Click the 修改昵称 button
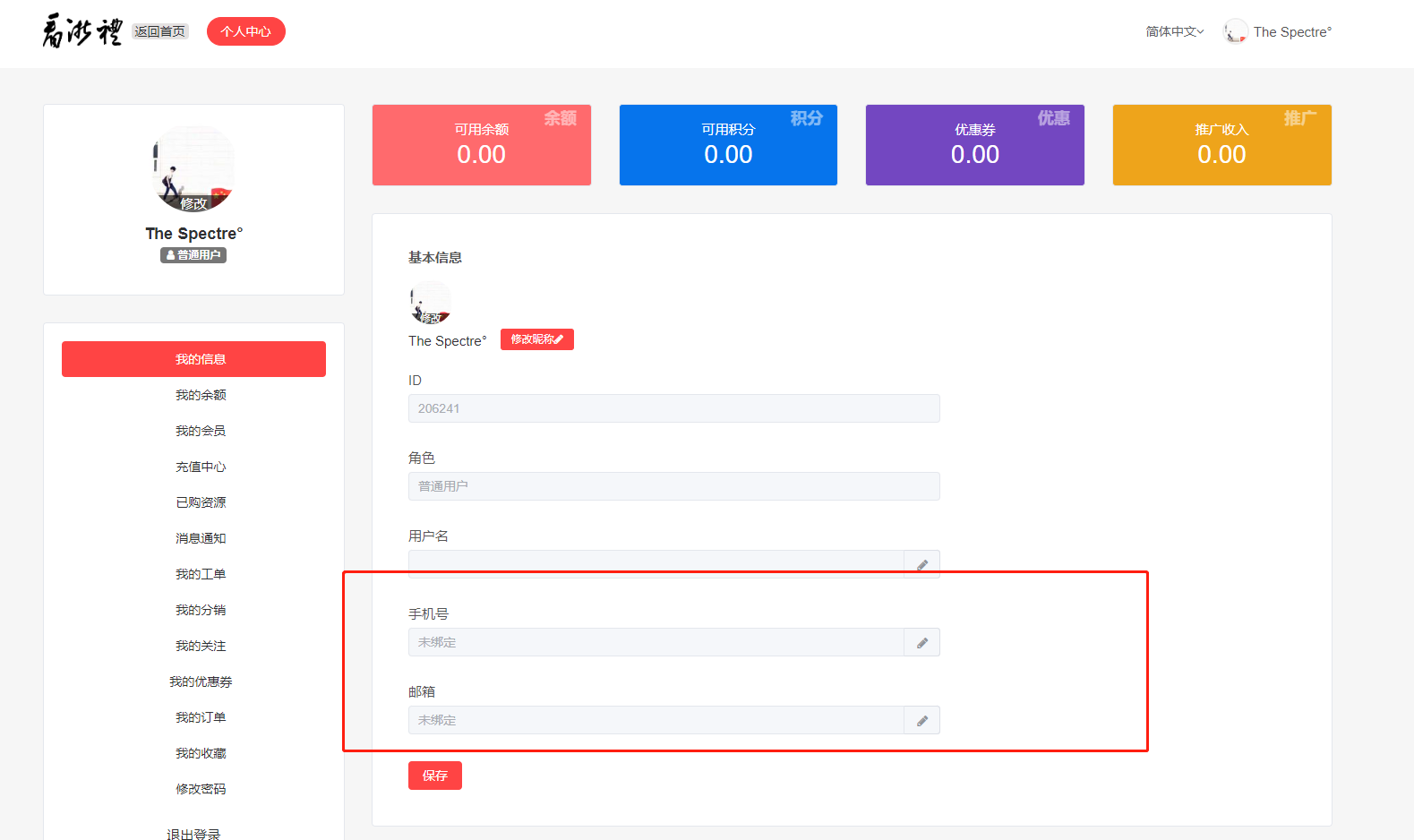The width and height of the screenshot is (1414, 840). pyautogui.click(x=536, y=339)
